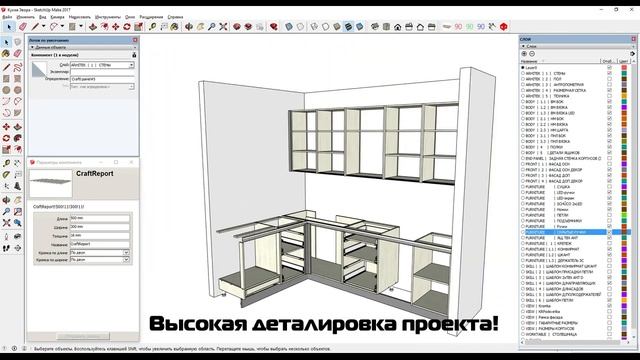Viewport: 640px width, 360px height.
Task: Toggle visibility checkbox for Layer0
Action: pos(609,67)
